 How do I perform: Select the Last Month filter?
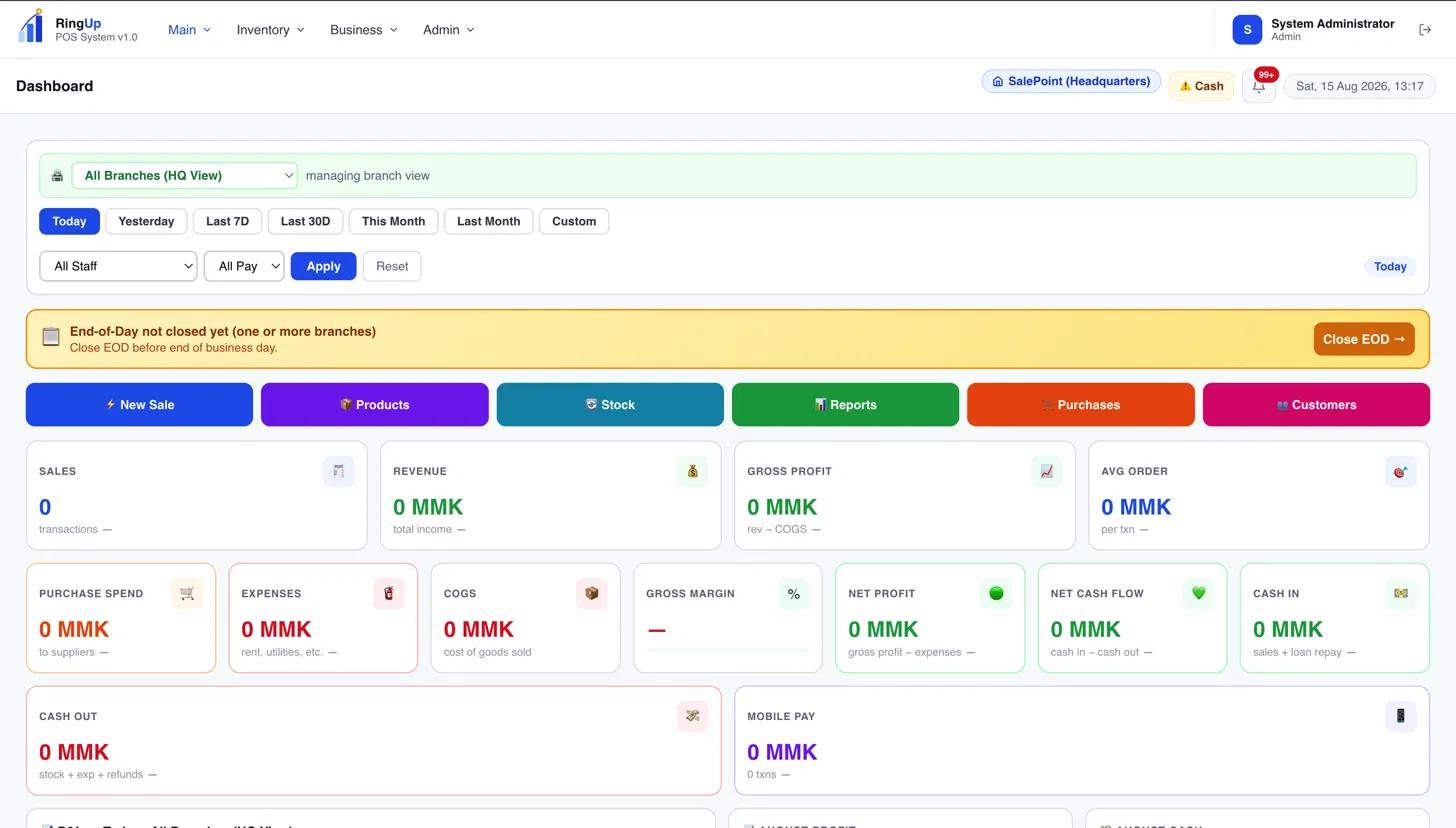point(489,221)
